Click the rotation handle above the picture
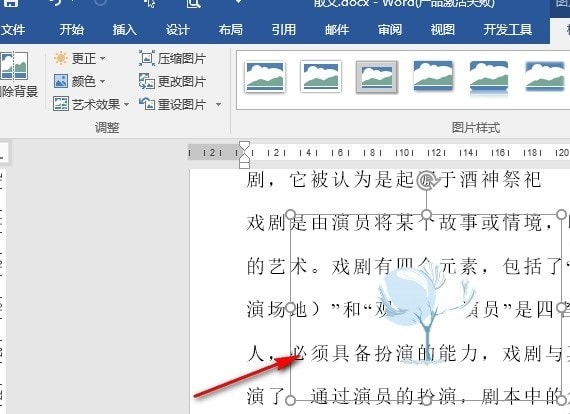Image resolution: width=570 pixels, height=414 pixels. pos(426,181)
